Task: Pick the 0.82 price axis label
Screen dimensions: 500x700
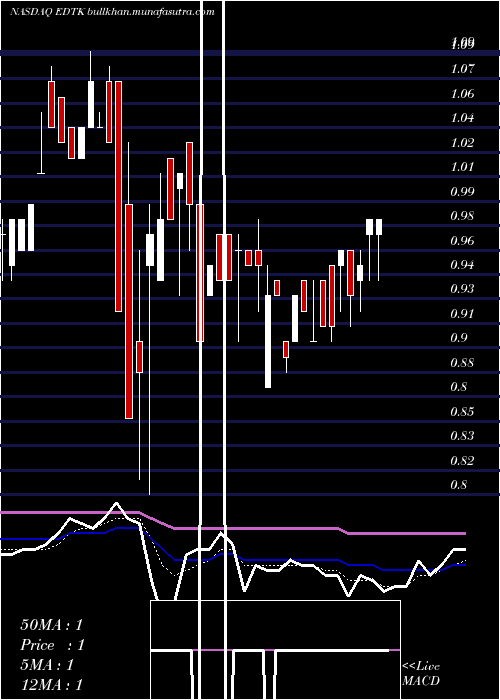Action: click(x=462, y=460)
